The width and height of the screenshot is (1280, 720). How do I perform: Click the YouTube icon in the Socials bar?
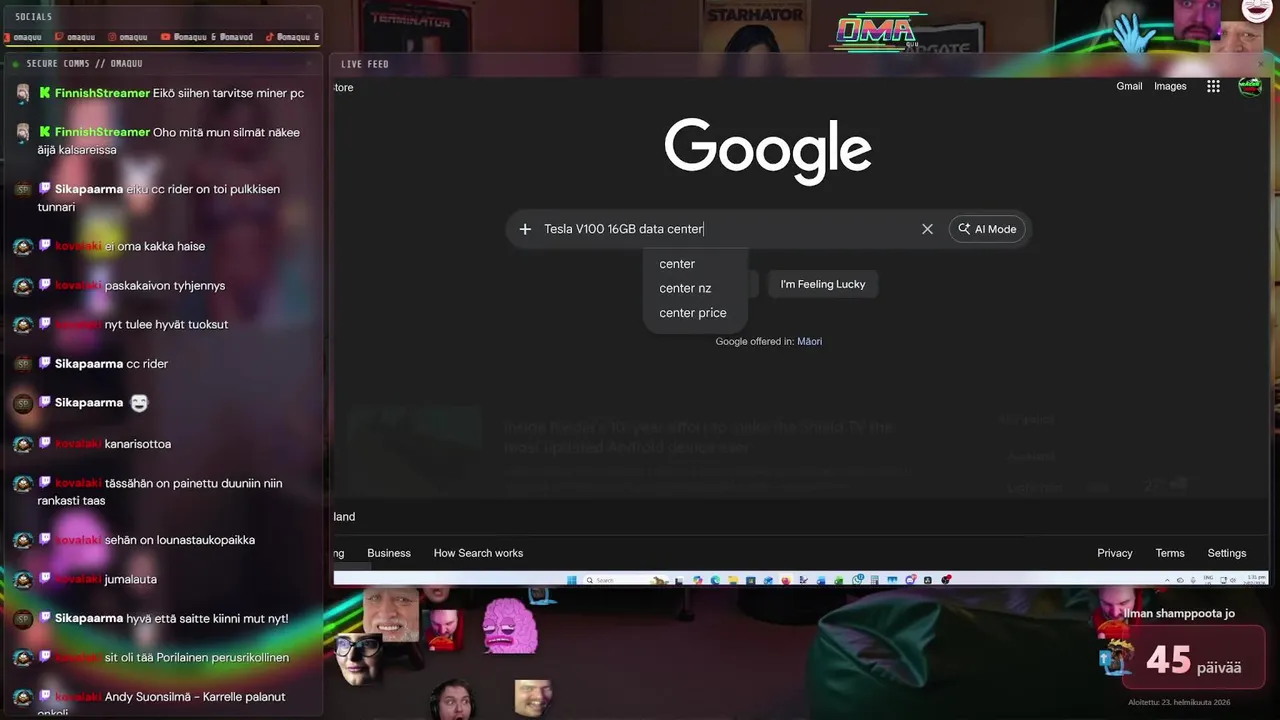(165, 37)
